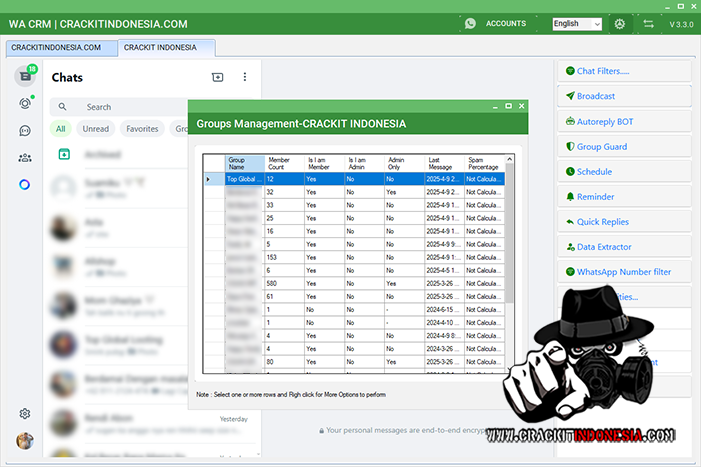Click the Group Name column header
The width and height of the screenshot is (701, 467).
pos(244,163)
